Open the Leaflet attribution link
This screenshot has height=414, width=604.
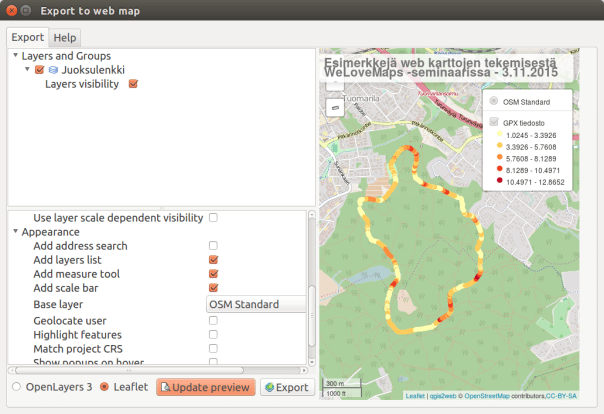pyautogui.click(x=415, y=396)
